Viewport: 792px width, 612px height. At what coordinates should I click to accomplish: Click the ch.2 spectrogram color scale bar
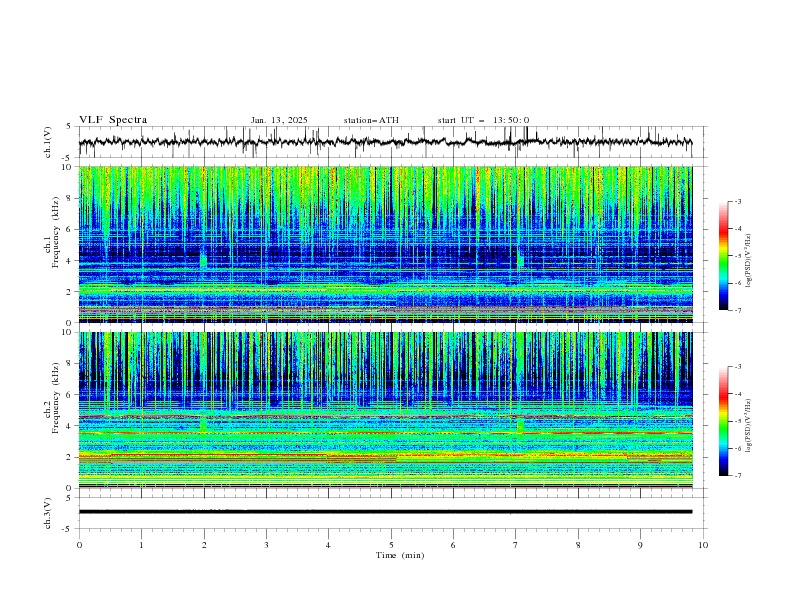[723, 421]
